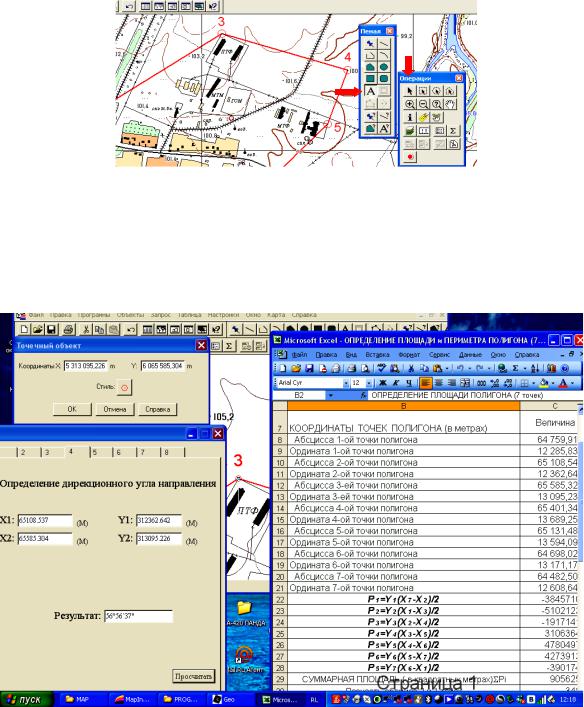Click Excel fill color bucket button
Viewport: 584px width, 707px height.
pos(544,383)
